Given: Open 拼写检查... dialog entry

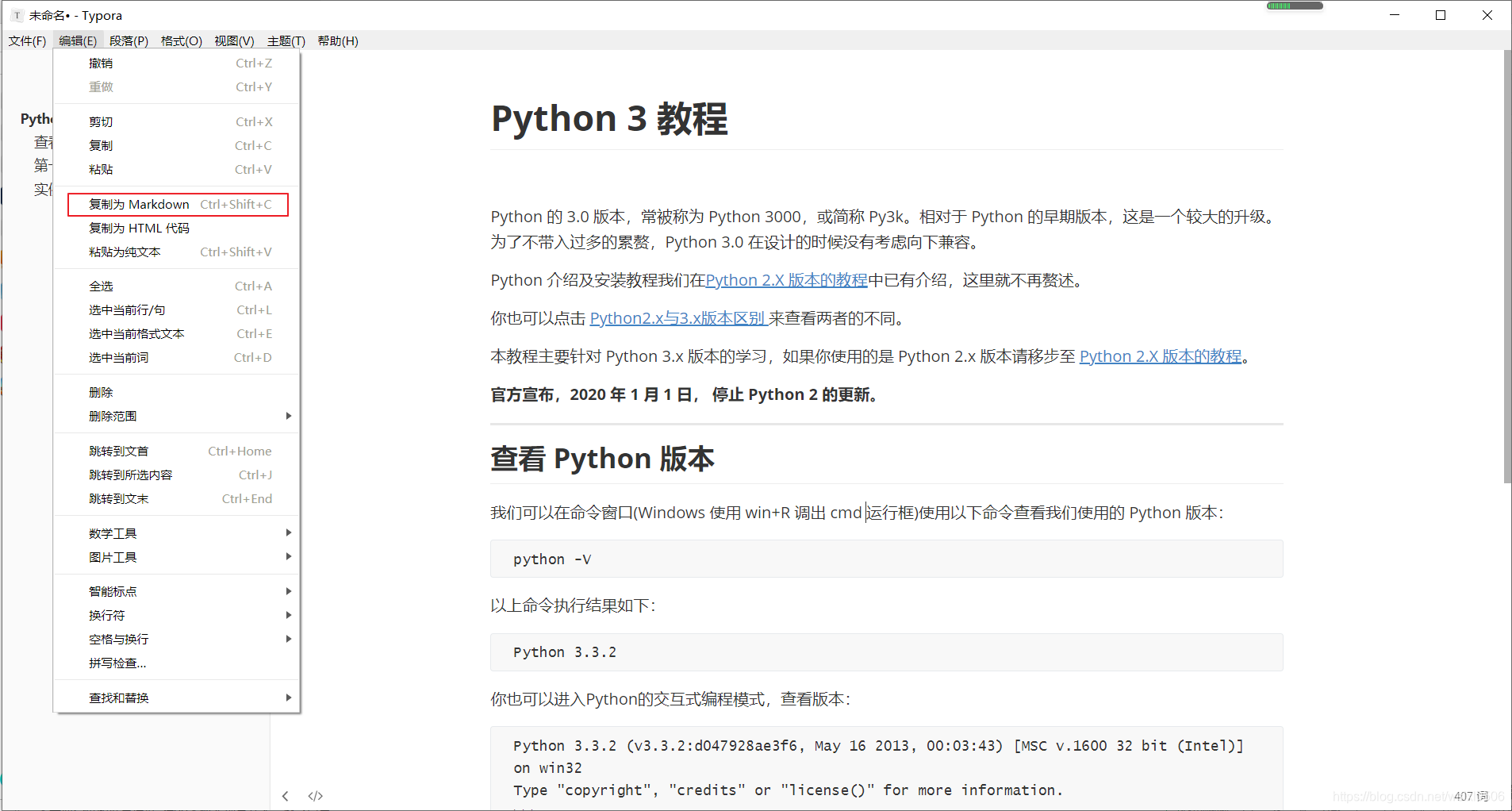Looking at the screenshot, I should 177,663.
